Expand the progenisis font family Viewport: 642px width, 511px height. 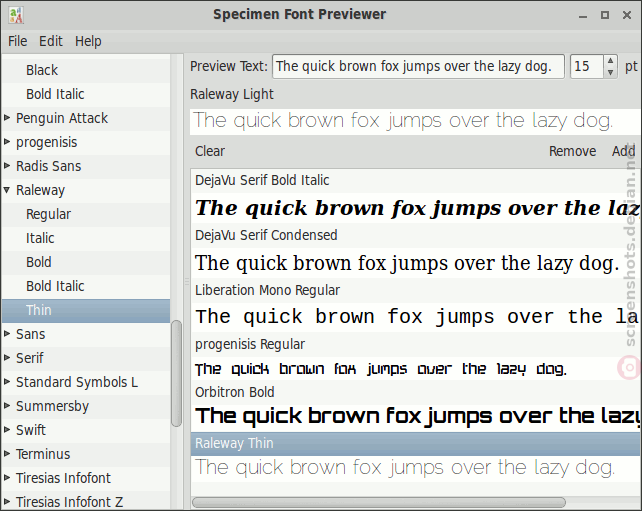tap(7, 142)
